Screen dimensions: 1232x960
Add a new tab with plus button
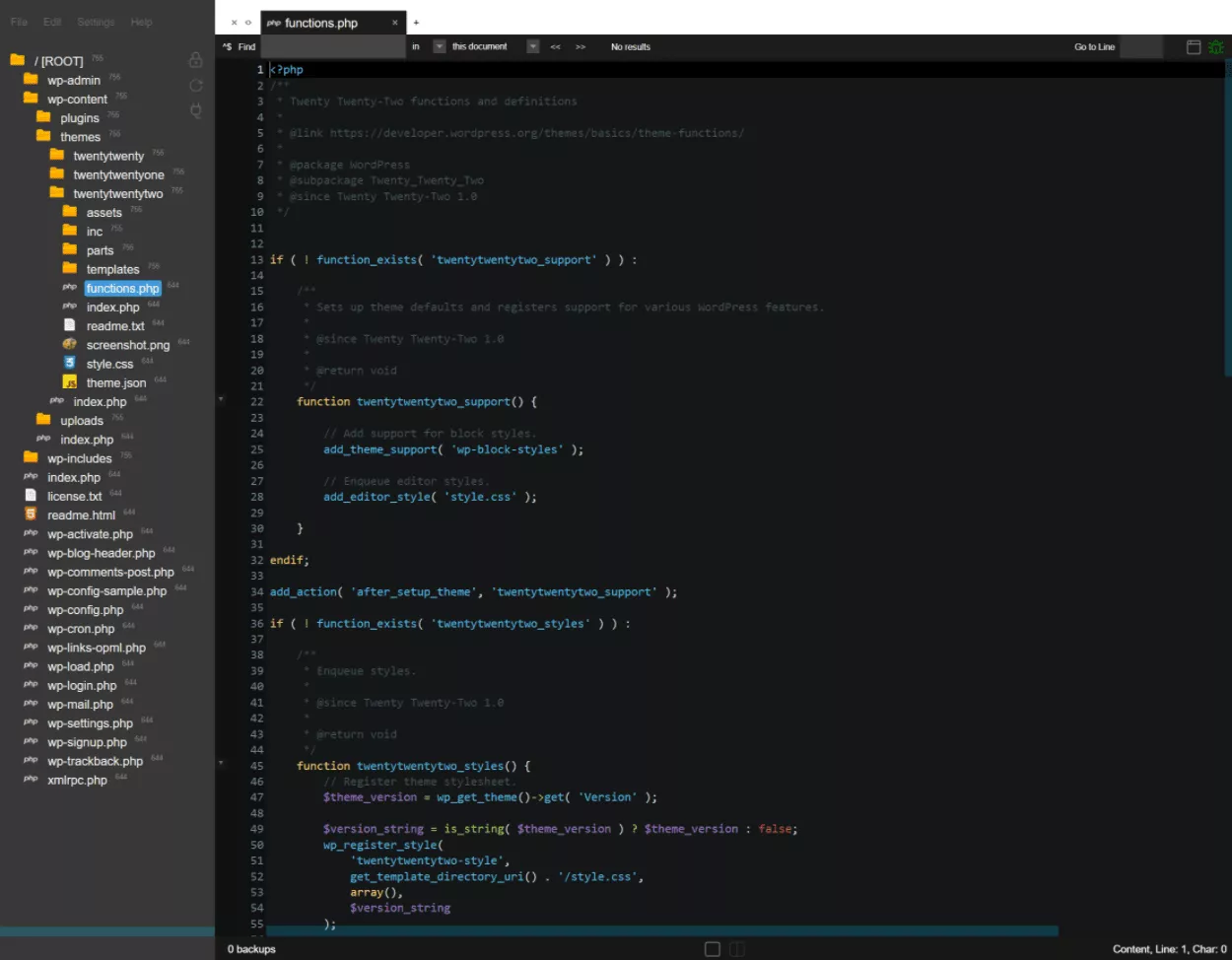click(416, 23)
